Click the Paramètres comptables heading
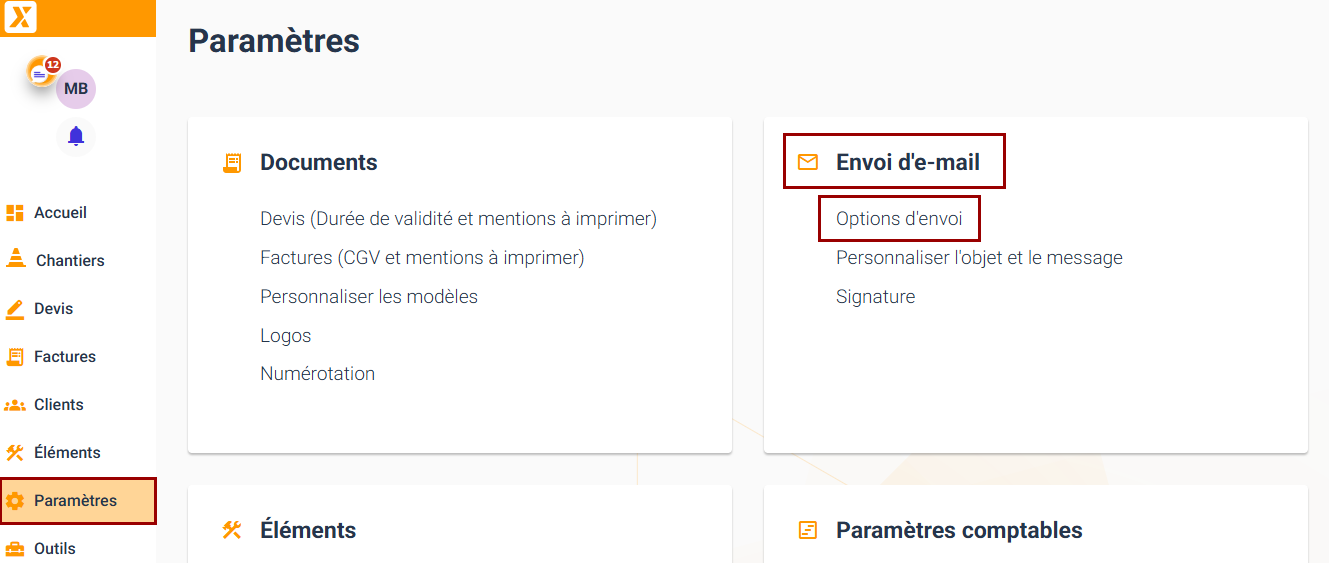The image size is (1329, 563). (959, 530)
